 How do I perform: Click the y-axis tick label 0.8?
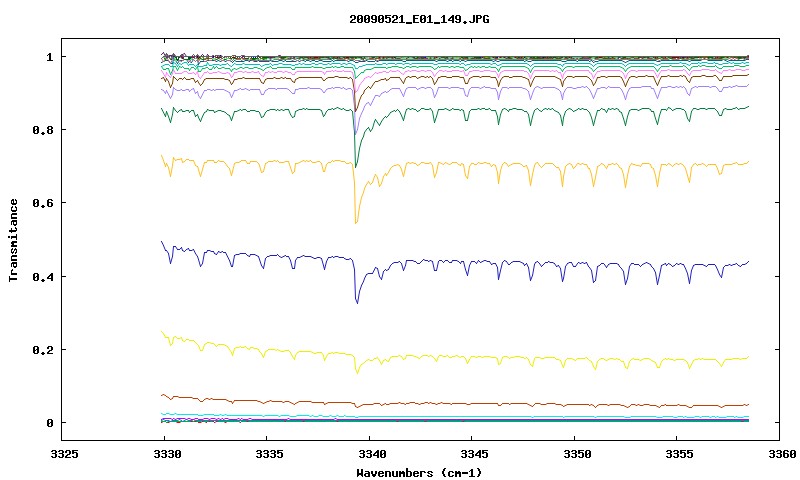pyautogui.click(x=43, y=130)
